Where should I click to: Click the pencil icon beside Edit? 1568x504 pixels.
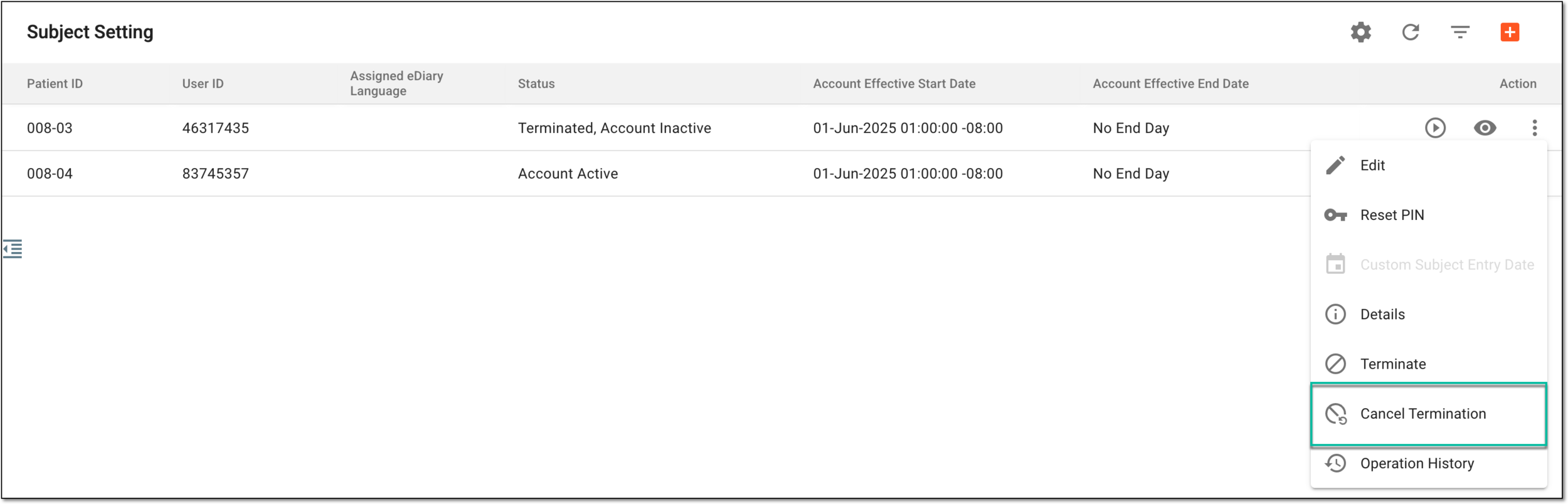(1335, 165)
